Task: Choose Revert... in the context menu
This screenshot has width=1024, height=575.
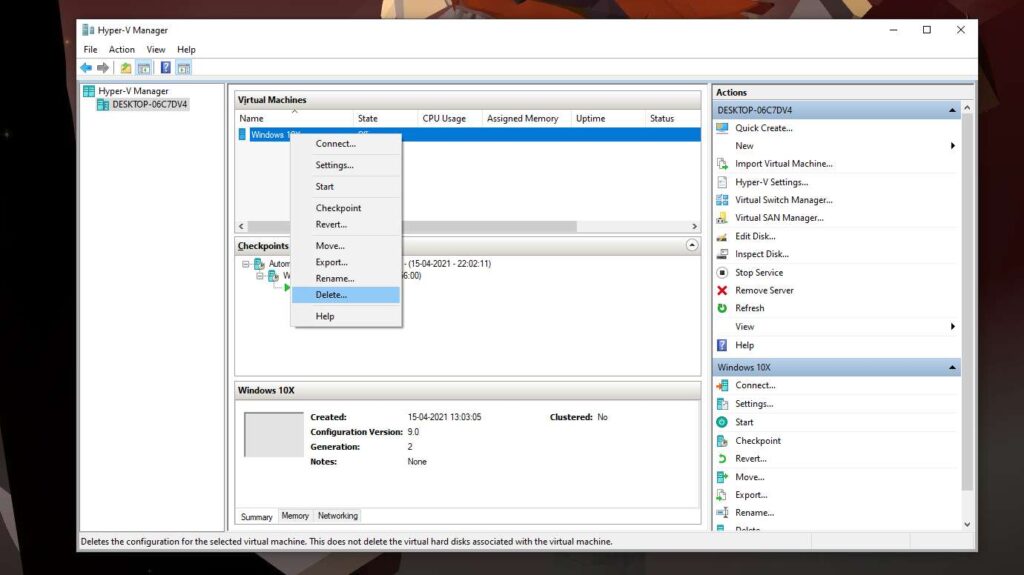Action: click(x=346, y=224)
